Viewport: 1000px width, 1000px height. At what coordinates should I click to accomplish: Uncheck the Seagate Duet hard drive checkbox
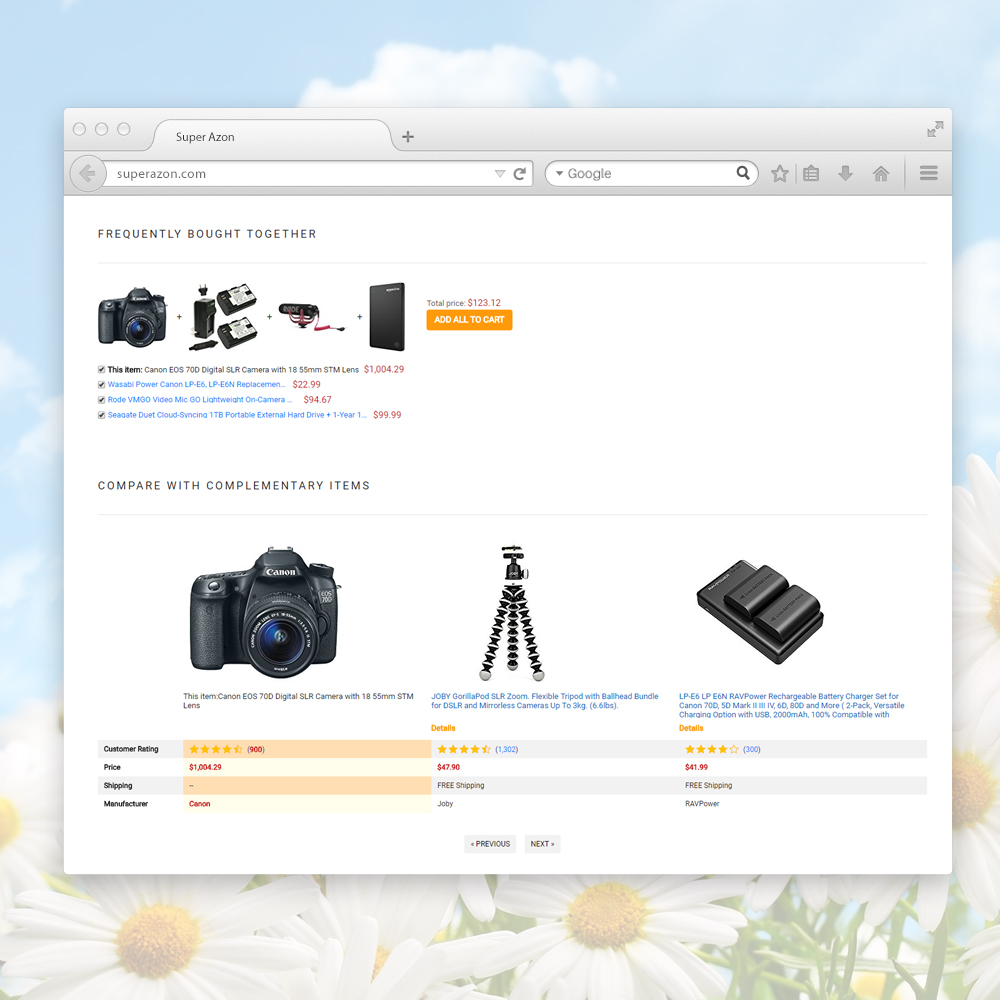pyautogui.click(x=101, y=415)
